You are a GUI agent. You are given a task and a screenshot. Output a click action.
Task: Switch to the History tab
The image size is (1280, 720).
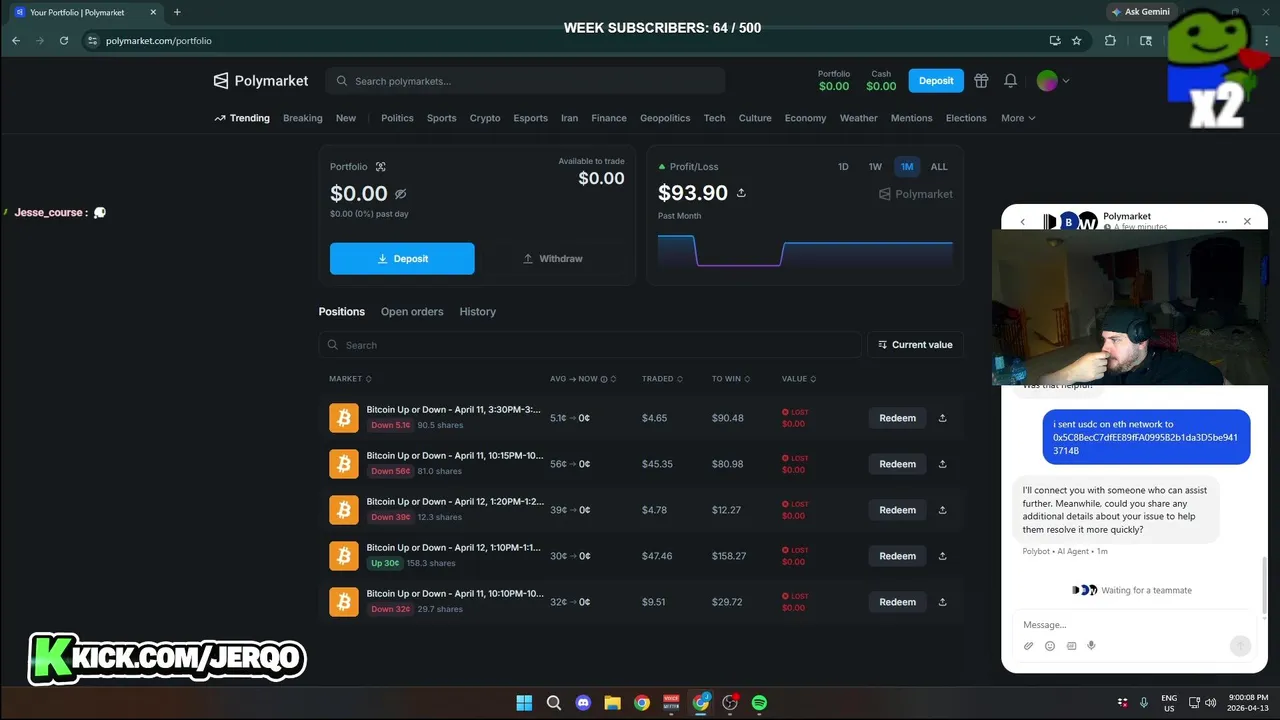477,312
